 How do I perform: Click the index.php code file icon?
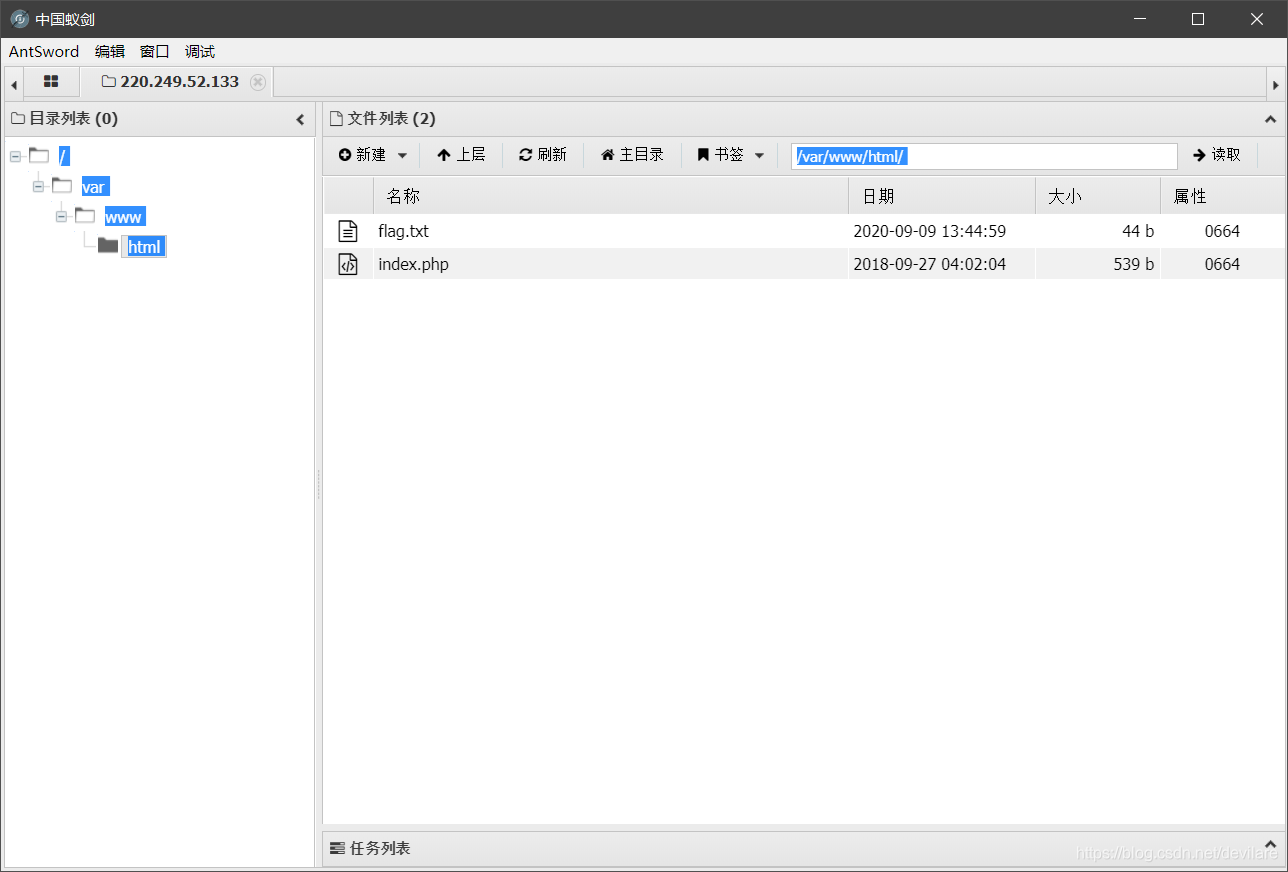tap(347, 264)
